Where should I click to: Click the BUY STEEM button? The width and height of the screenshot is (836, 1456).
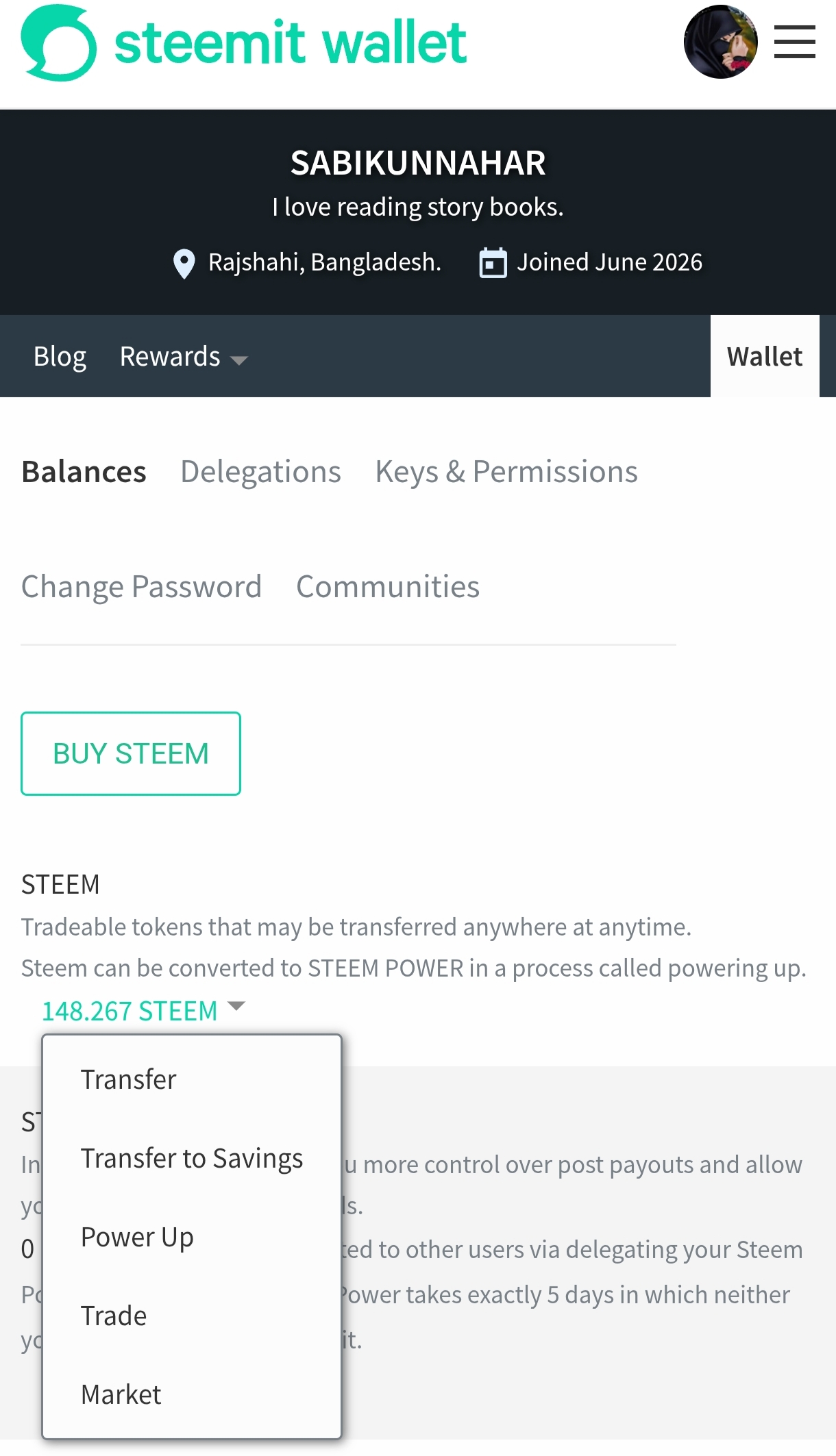tap(131, 753)
